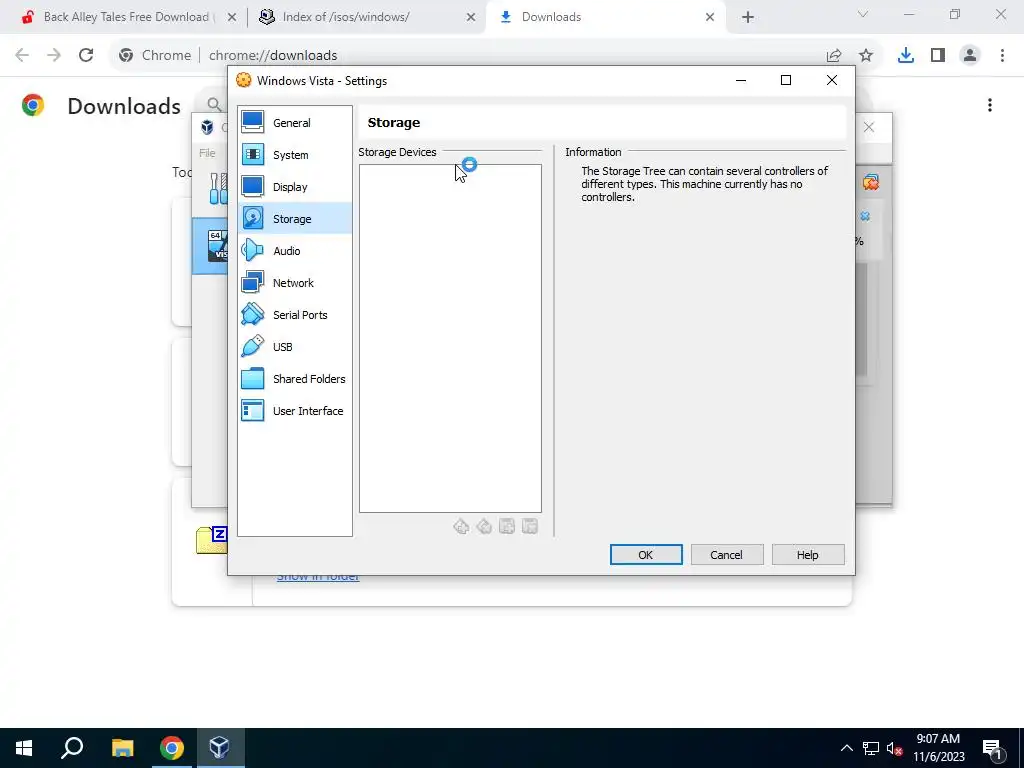The width and height of the screenshot is (1024, 768).
Task: Switch to VirtualBox taskbar icon
Action: pos(219,748)
